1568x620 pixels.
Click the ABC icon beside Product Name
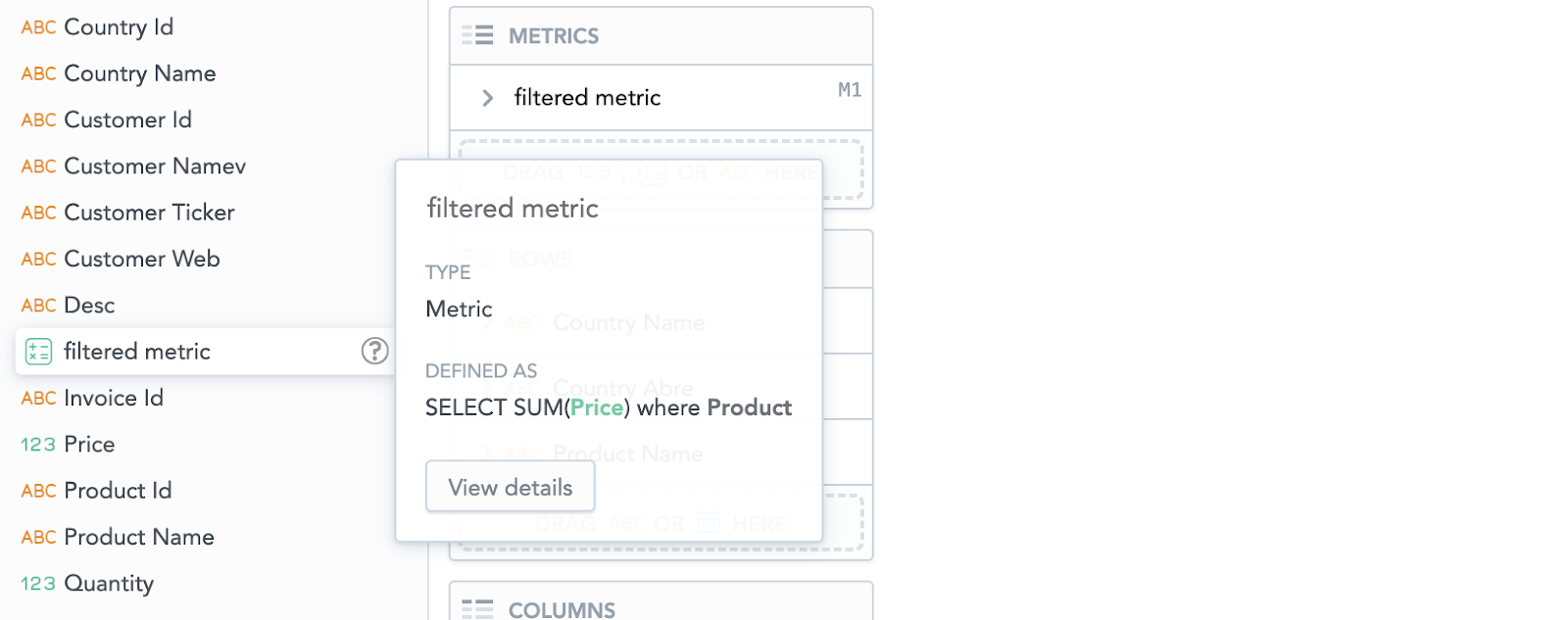pyautogui.click(x=38, y=538)
